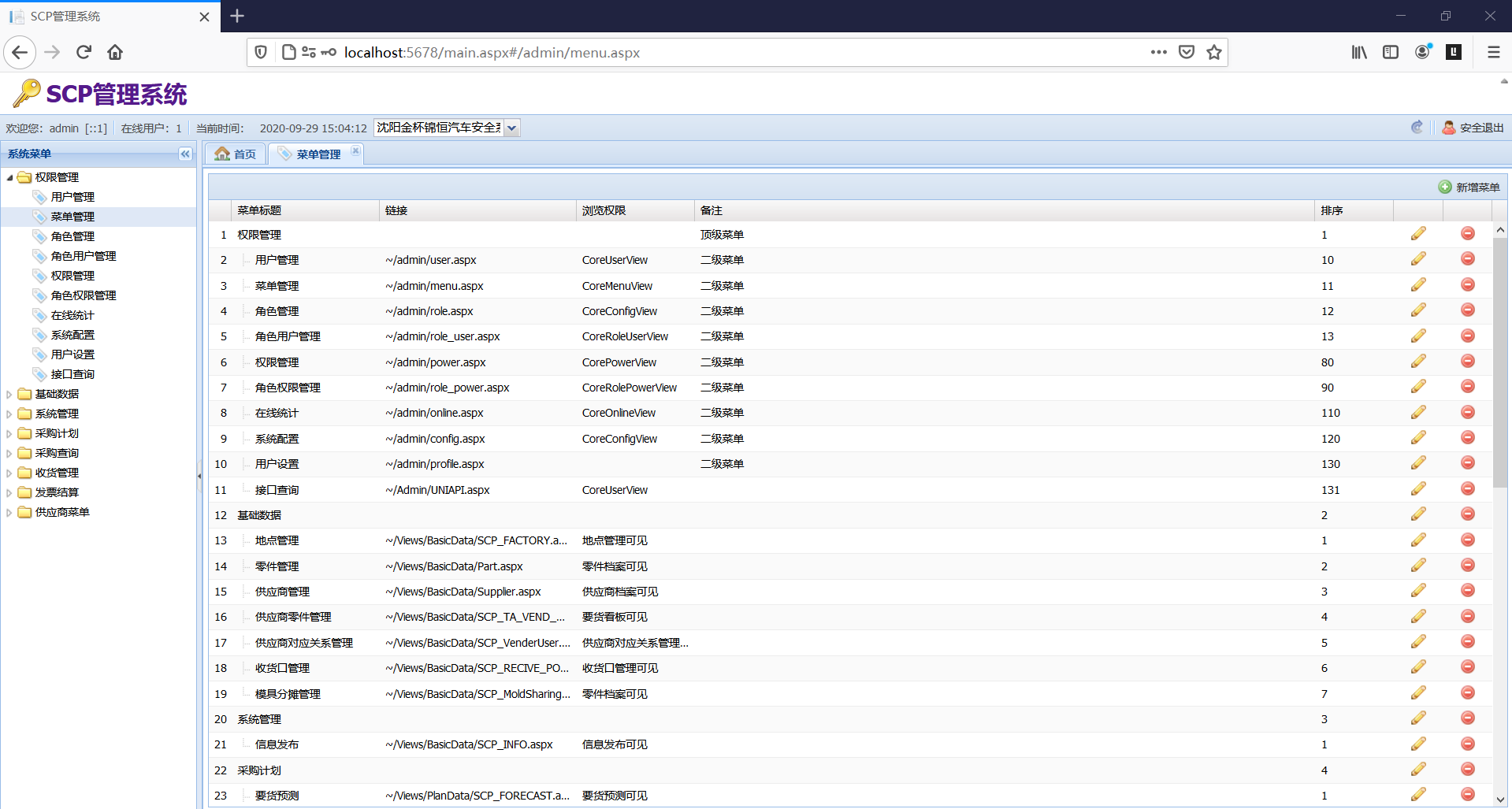Edit the top-level 权限管理 row
The image size is (1512, 809).
[1418, 234]
